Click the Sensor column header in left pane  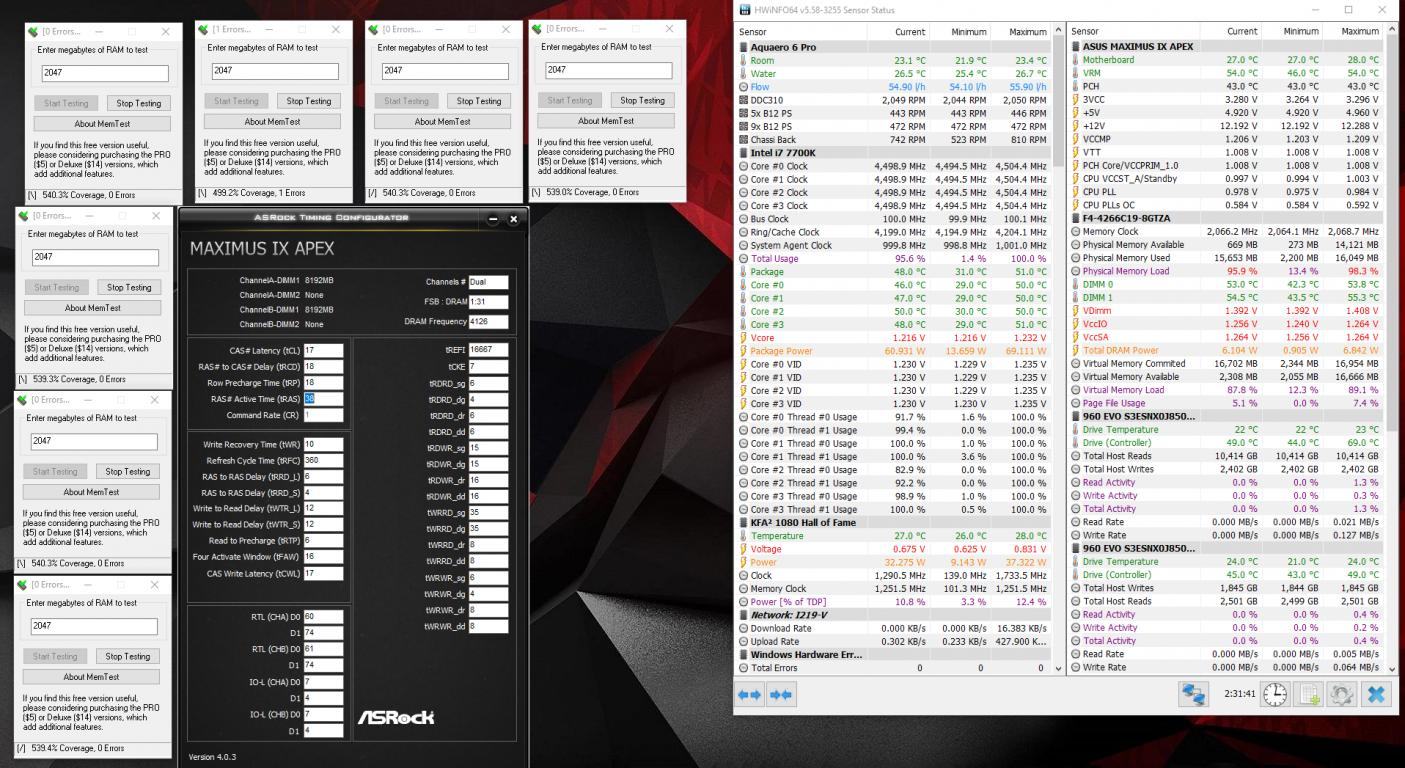point(801,32)
